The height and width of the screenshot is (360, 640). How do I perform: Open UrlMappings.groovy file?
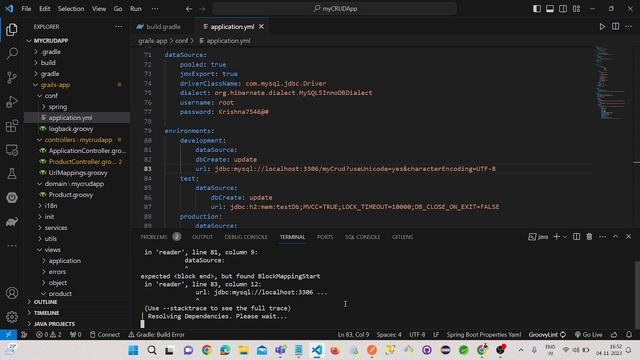pos(78,173)
